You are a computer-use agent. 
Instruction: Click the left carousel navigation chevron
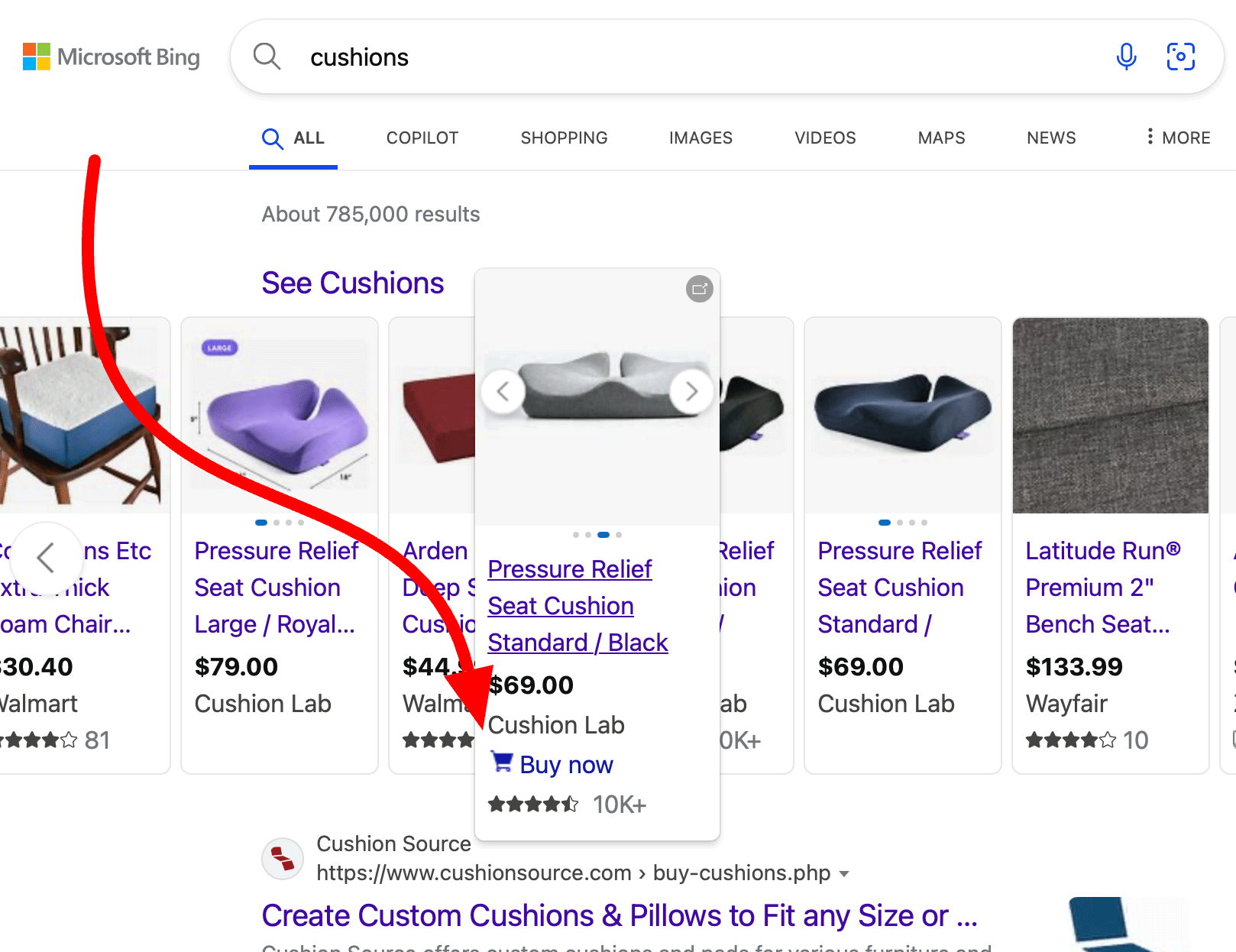pos(47,558)
